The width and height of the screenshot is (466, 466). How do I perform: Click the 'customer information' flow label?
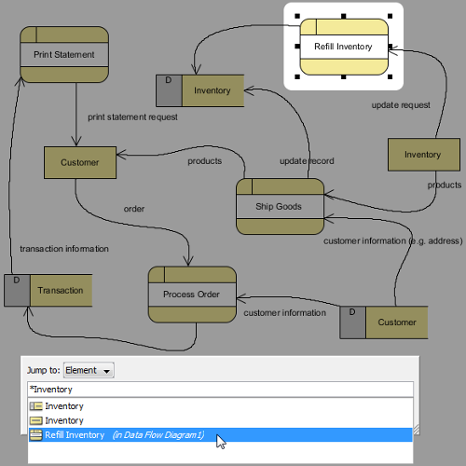285,313
